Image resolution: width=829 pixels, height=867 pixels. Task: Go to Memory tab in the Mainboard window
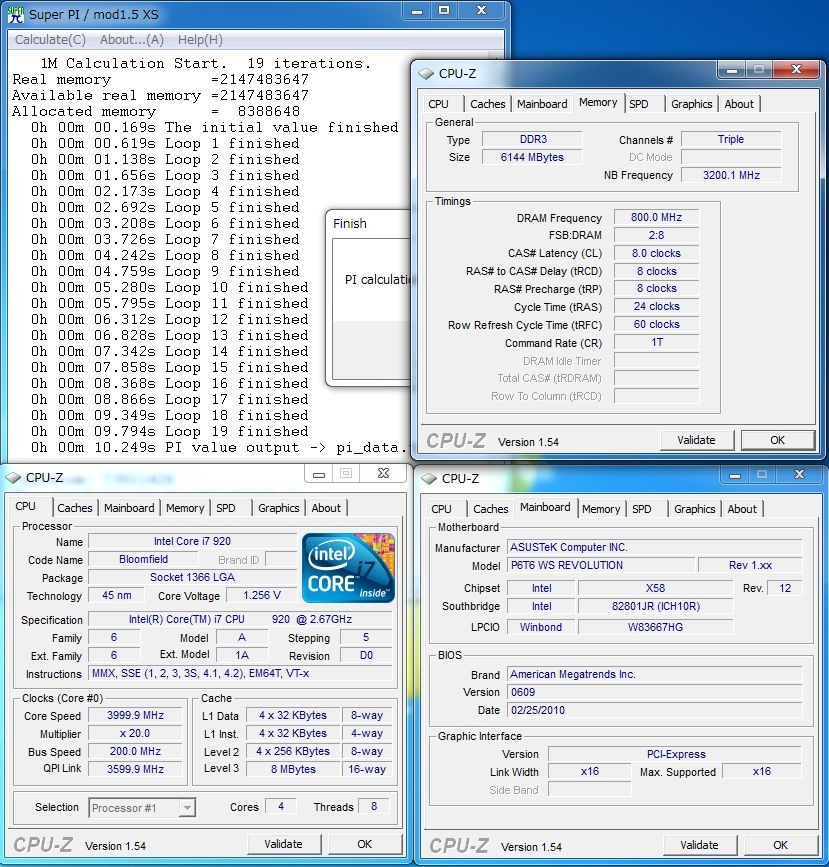[601, 509]
